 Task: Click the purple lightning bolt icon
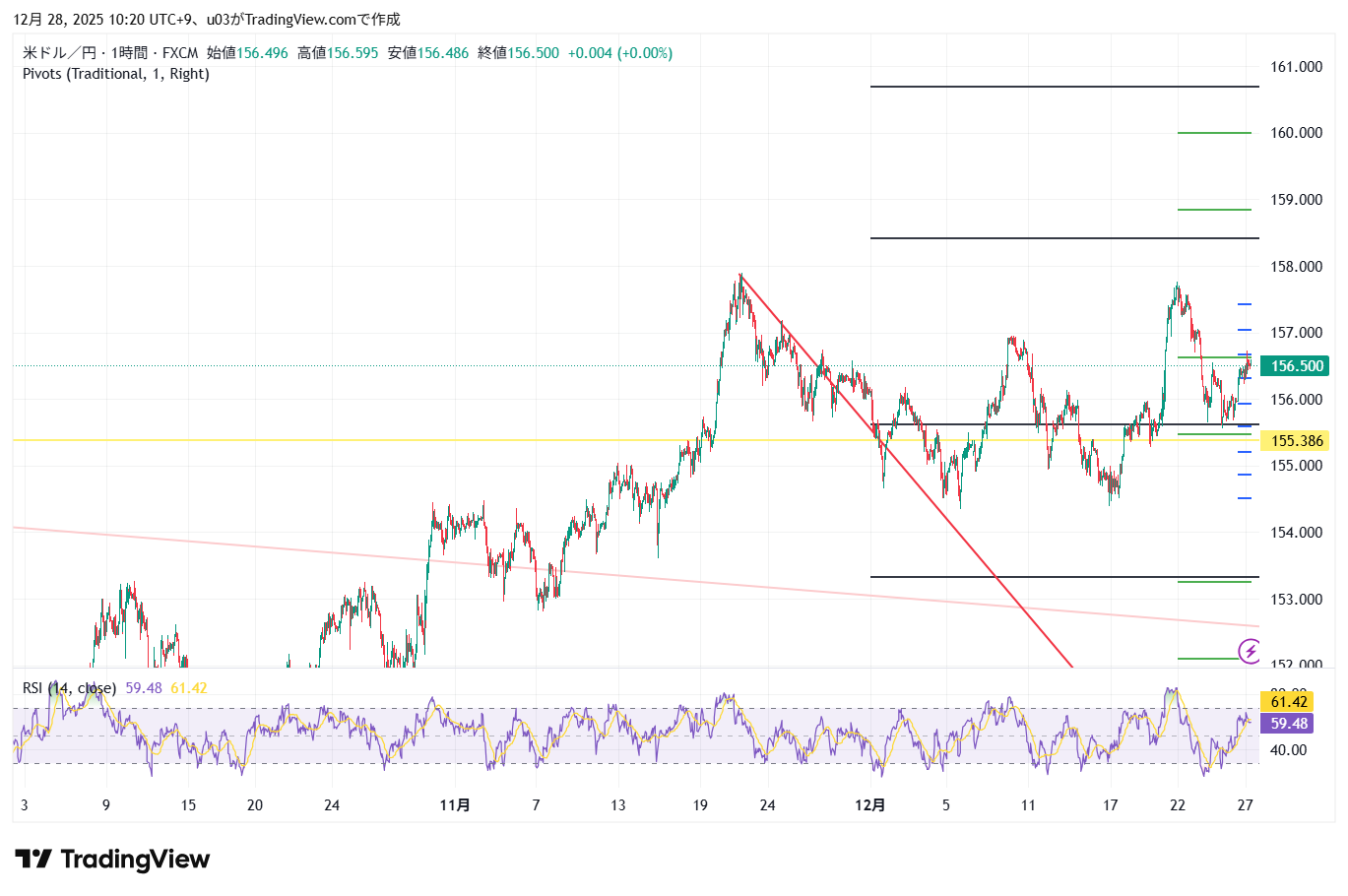(x=1250, y=650)
